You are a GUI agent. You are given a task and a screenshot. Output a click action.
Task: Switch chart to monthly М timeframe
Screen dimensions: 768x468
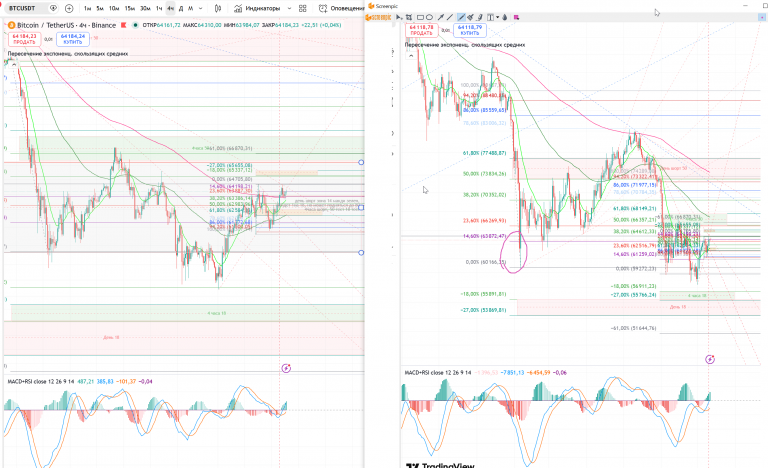(x=191, y=8)
